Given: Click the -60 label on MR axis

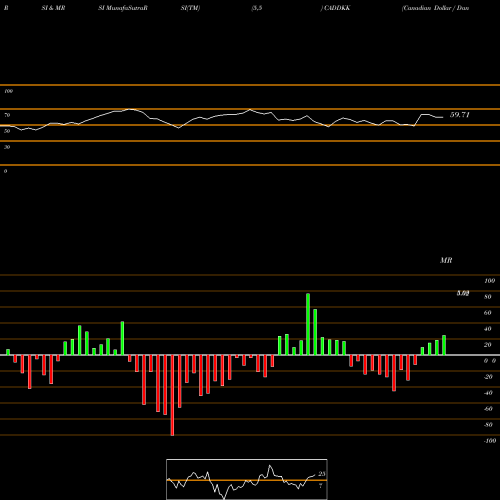Looking at the screenshot, I should (488, 409).
